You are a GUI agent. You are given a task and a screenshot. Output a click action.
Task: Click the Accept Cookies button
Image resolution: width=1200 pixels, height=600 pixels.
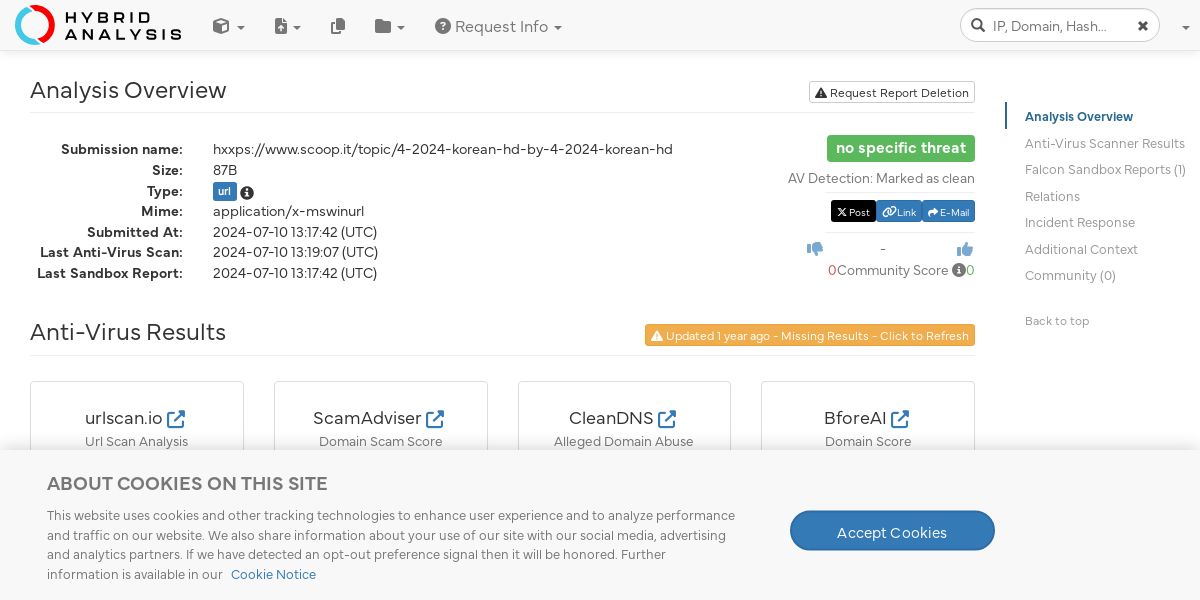892,531
